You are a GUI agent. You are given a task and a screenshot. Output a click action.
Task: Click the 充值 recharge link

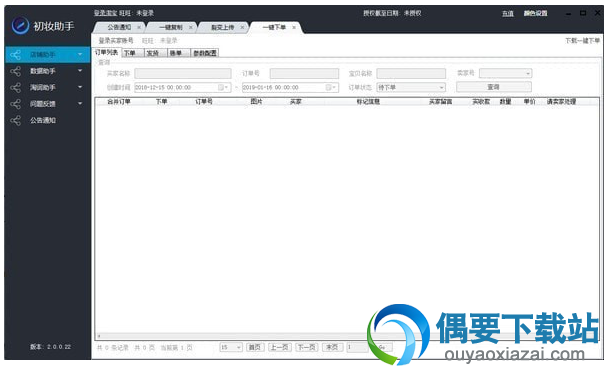pos(508,14)
